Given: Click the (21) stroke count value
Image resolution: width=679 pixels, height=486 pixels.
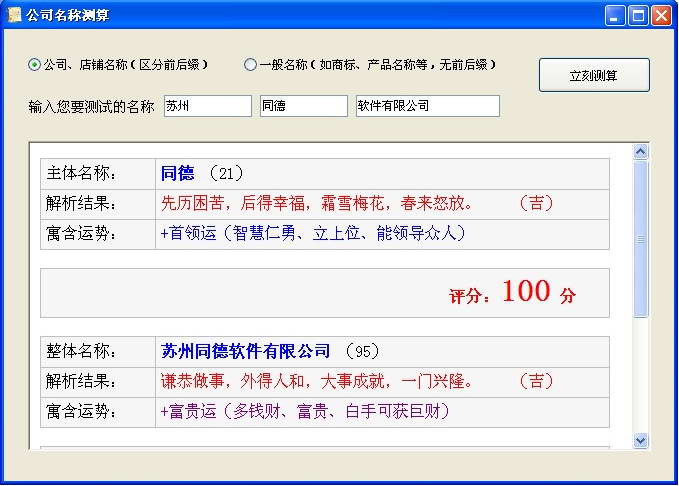Looking at the screenshot, I should (226, 174).
